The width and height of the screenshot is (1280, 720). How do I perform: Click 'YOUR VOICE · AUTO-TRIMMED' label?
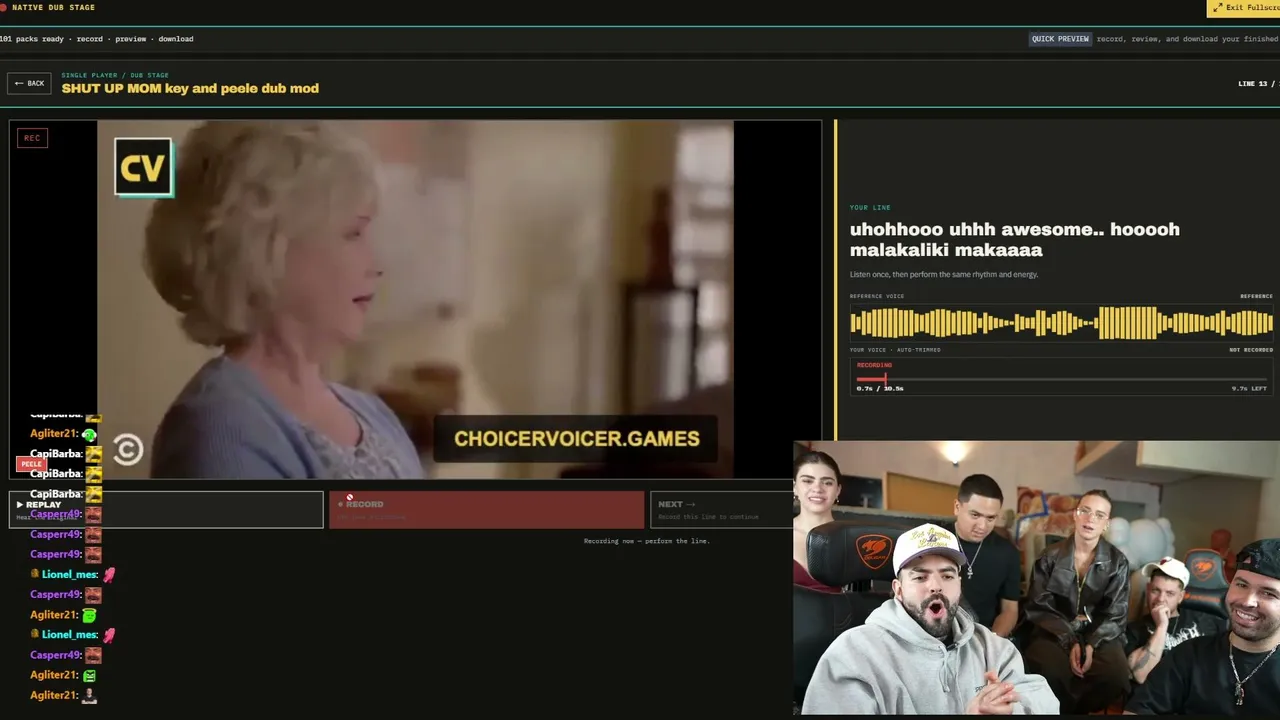click(895, 350)
